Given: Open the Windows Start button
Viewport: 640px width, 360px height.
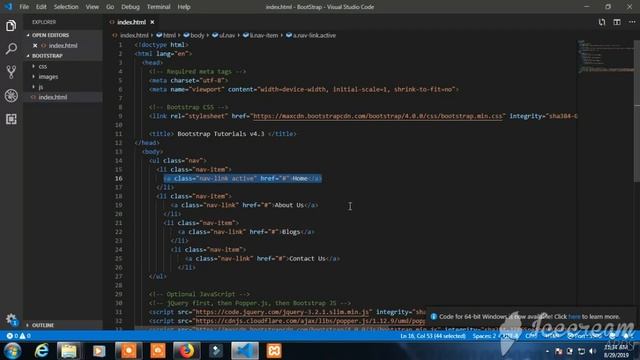Looking at the screenshot, I should (12, 351).
